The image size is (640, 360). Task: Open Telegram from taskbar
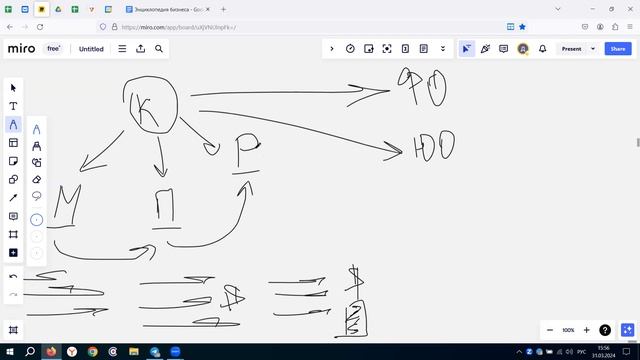pyautogui.click(x=155, y=351)
